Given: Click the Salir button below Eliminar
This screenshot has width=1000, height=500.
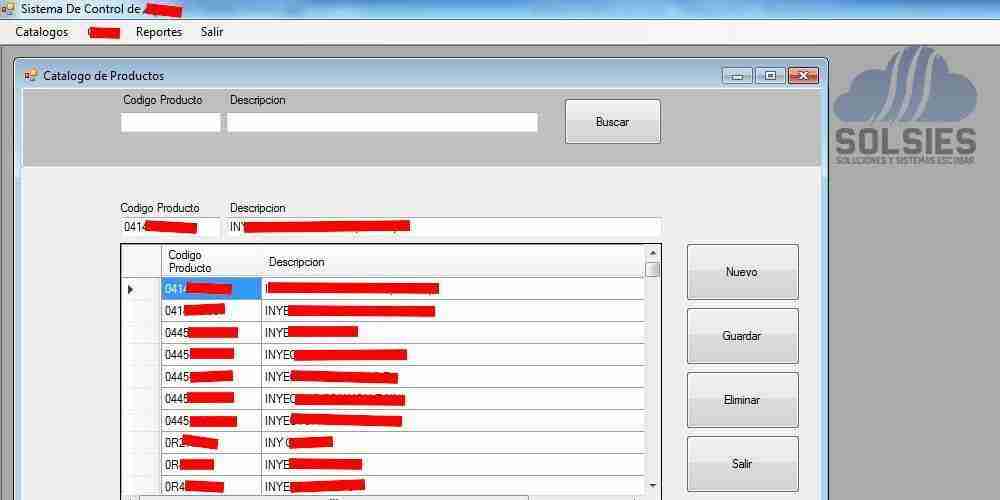Looking at the screenshot, I should click(x=742, y=464).
